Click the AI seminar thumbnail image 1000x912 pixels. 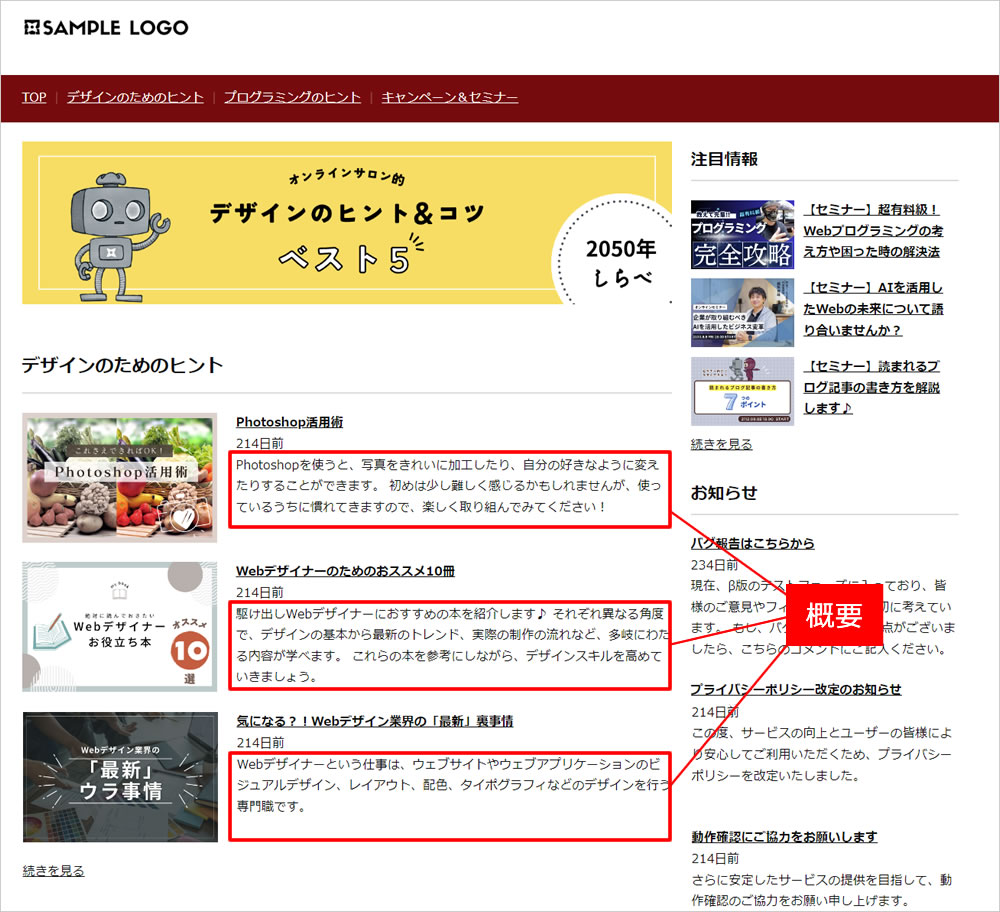pos(742,312)
